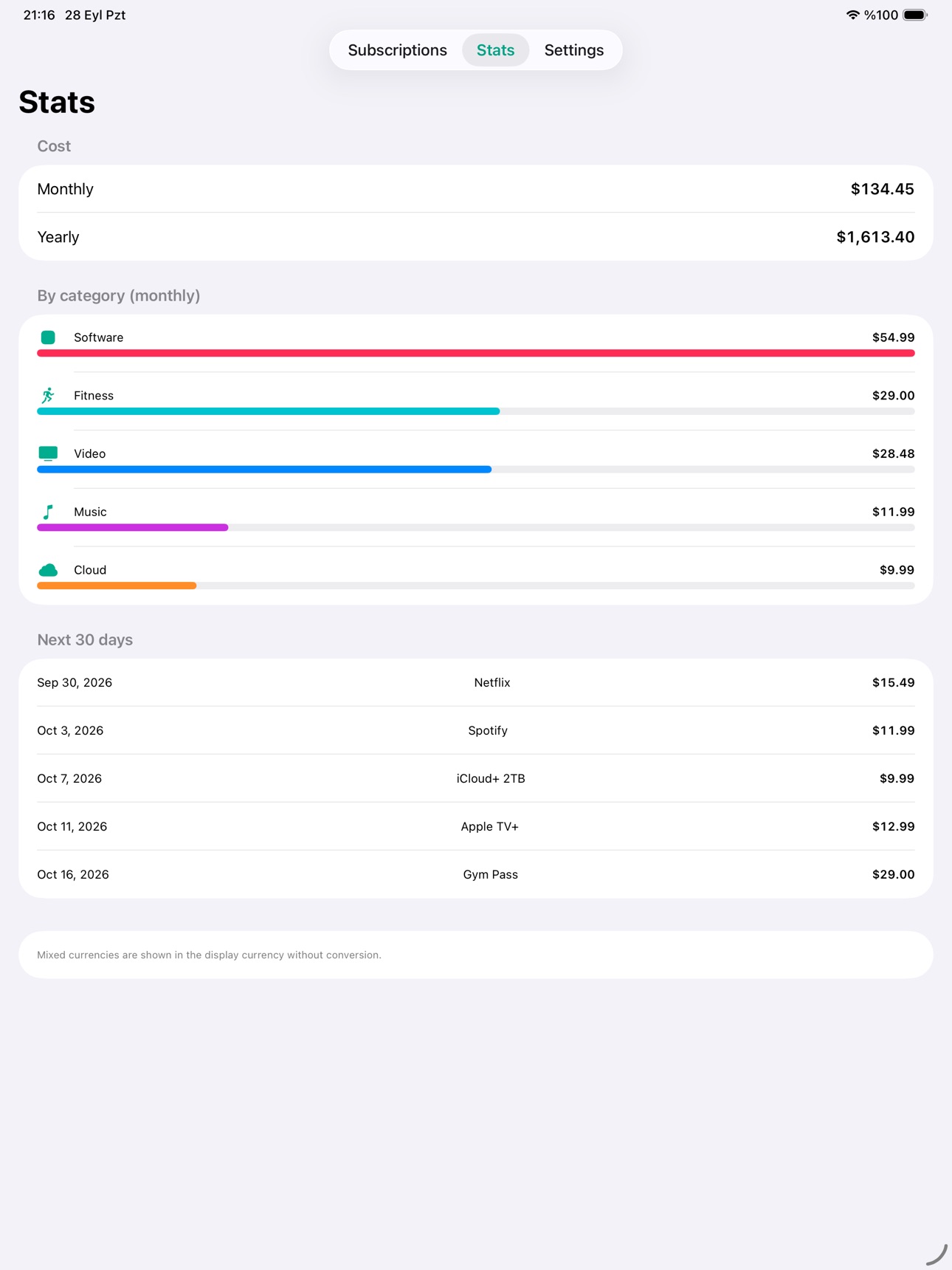Click the Video category label

(89, 453)
